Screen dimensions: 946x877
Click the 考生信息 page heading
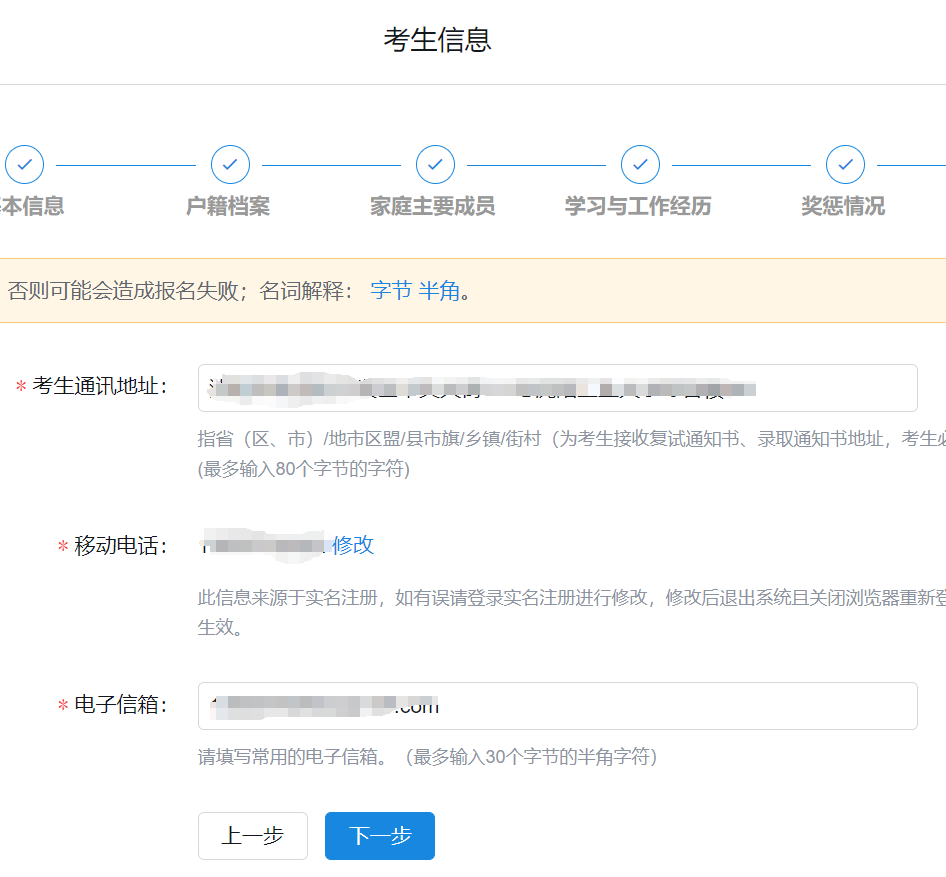coord(437,40)
